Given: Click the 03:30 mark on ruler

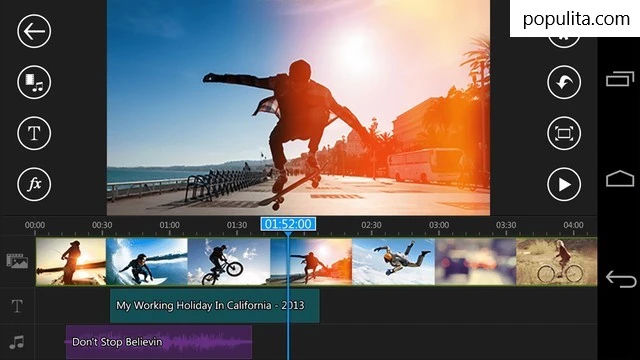Looking at the screenshot, I should 506,225.
